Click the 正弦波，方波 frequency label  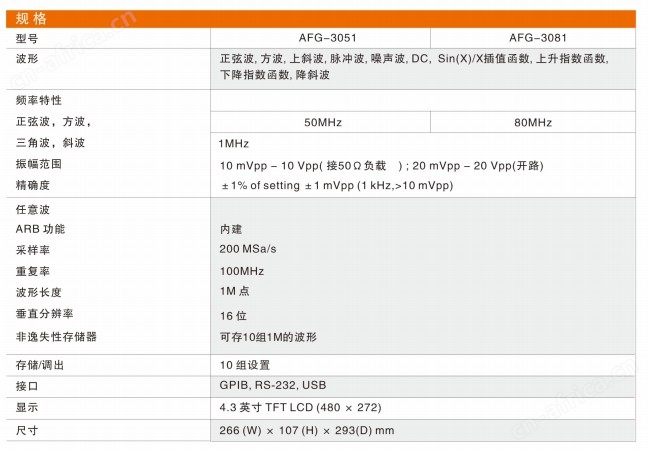[x=53, y=122]
